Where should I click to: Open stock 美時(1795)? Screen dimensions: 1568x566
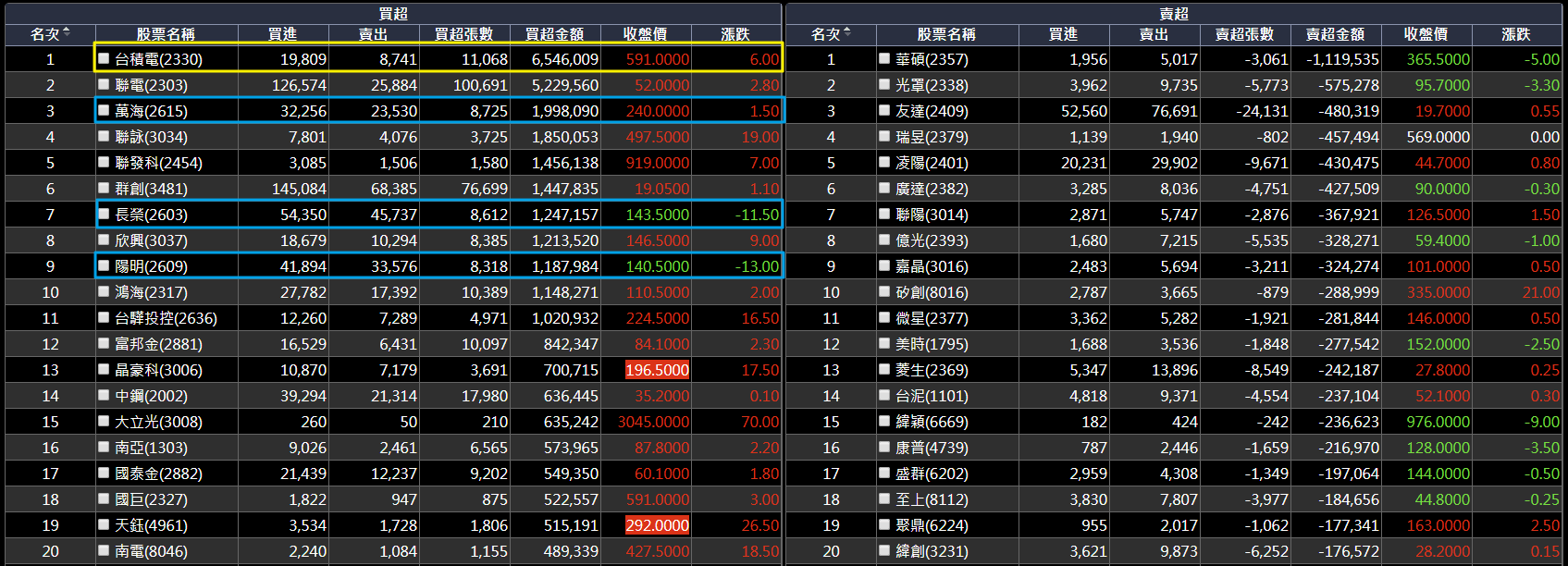click(932, 344)
